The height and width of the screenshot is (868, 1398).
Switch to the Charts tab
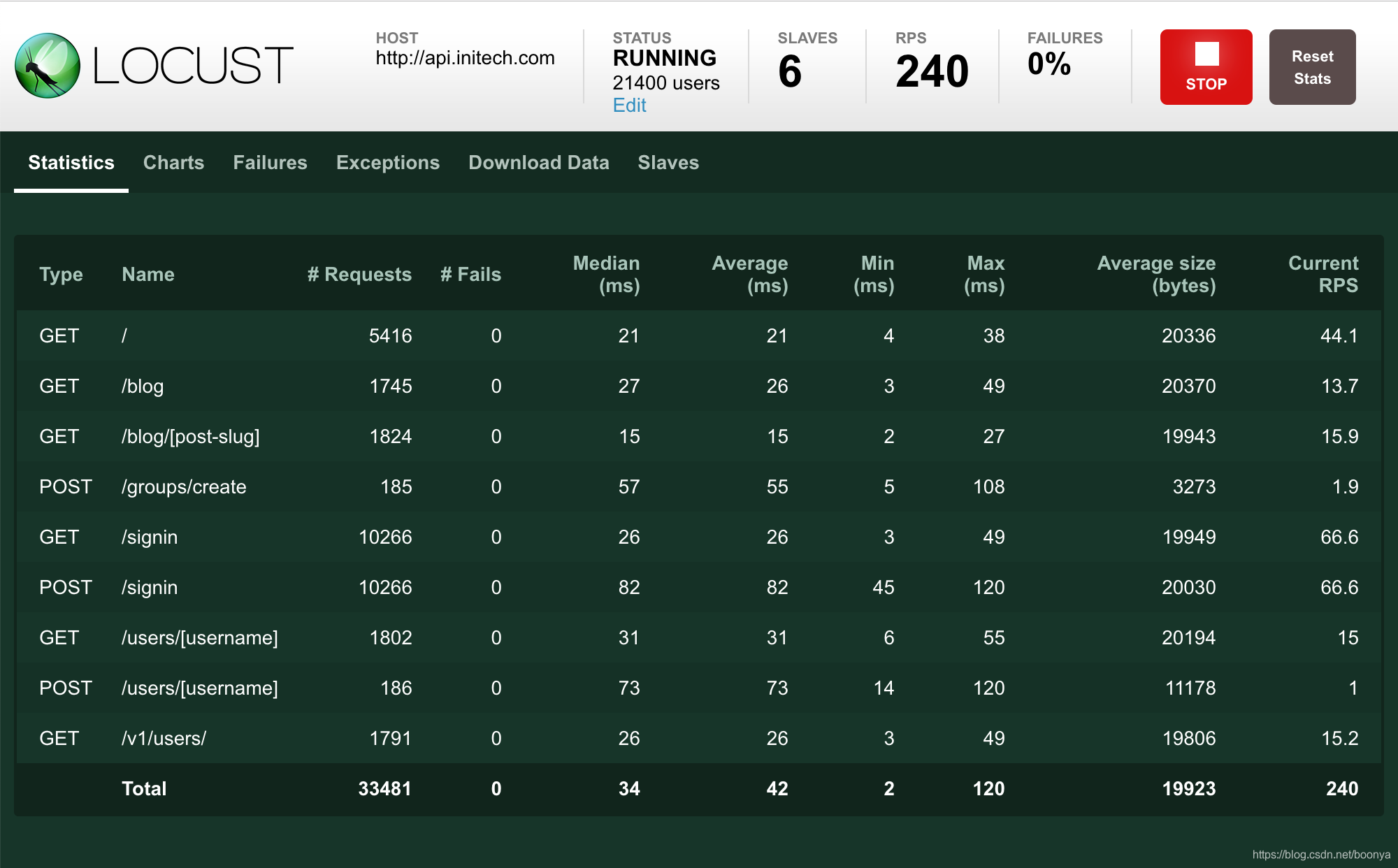coord(173,163)
